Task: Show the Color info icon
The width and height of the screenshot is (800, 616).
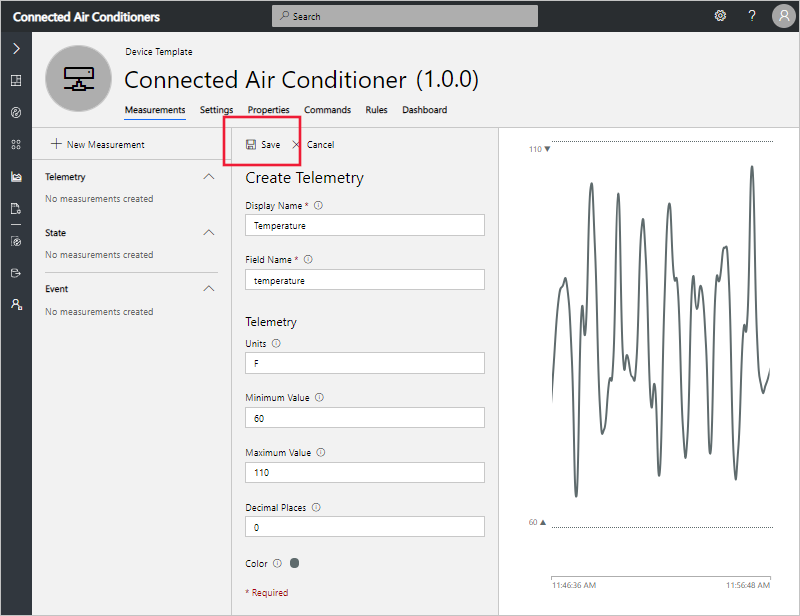Action: point(277,563)
